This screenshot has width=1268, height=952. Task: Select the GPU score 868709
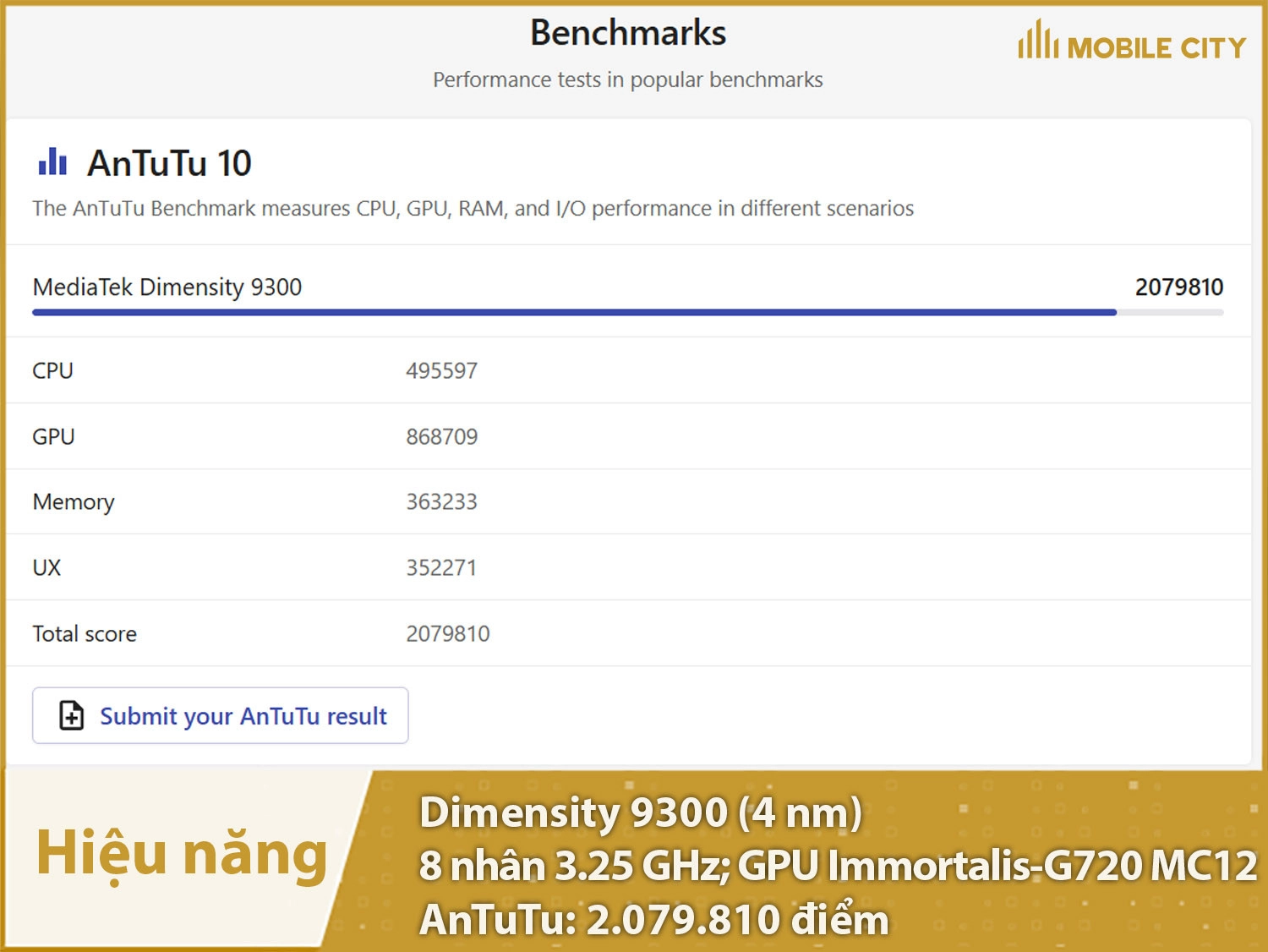pyautogui.click(x=442, y=436)
